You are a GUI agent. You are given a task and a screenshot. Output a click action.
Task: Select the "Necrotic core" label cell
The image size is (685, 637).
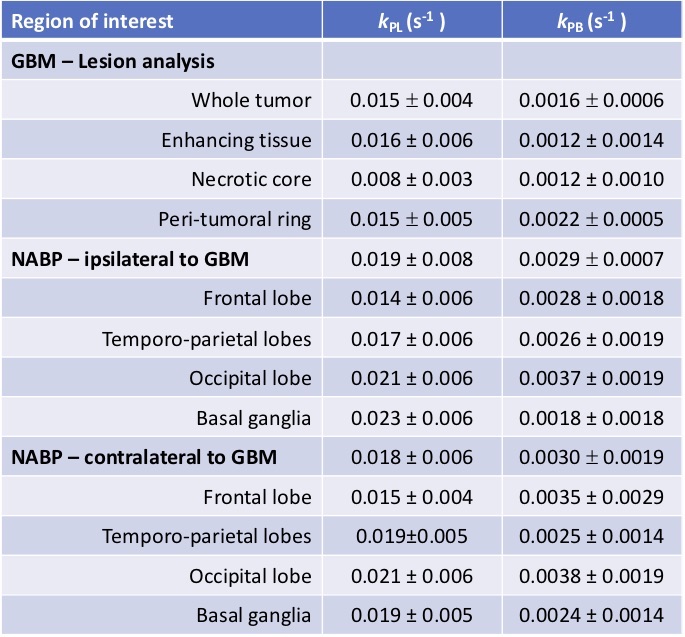251,180
